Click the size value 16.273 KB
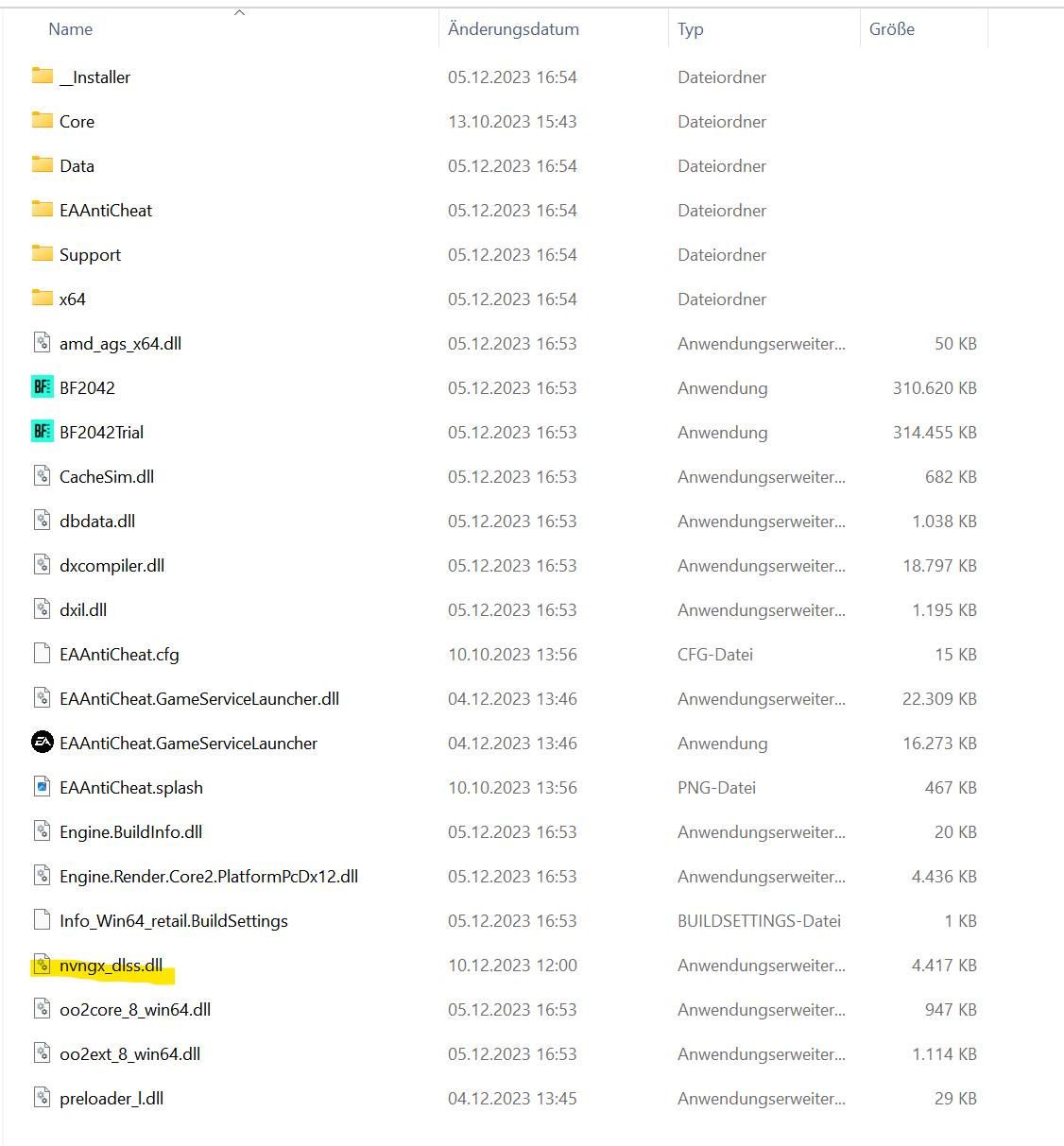The width and height of the screenshot is (1064, 1146). [939, 744]
